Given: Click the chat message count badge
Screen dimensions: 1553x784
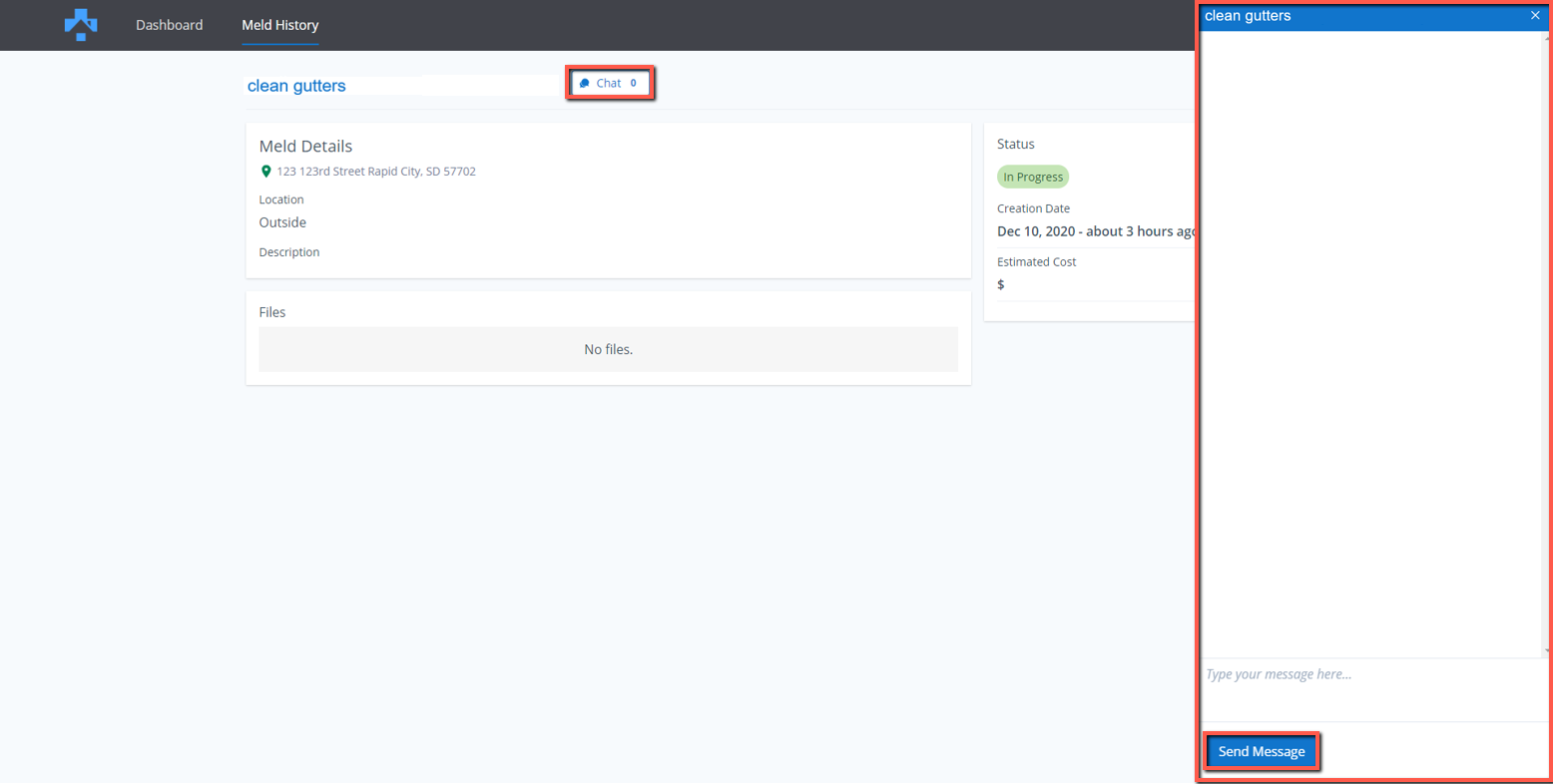Looking at the screenshot, I should [x=633, y=84].
